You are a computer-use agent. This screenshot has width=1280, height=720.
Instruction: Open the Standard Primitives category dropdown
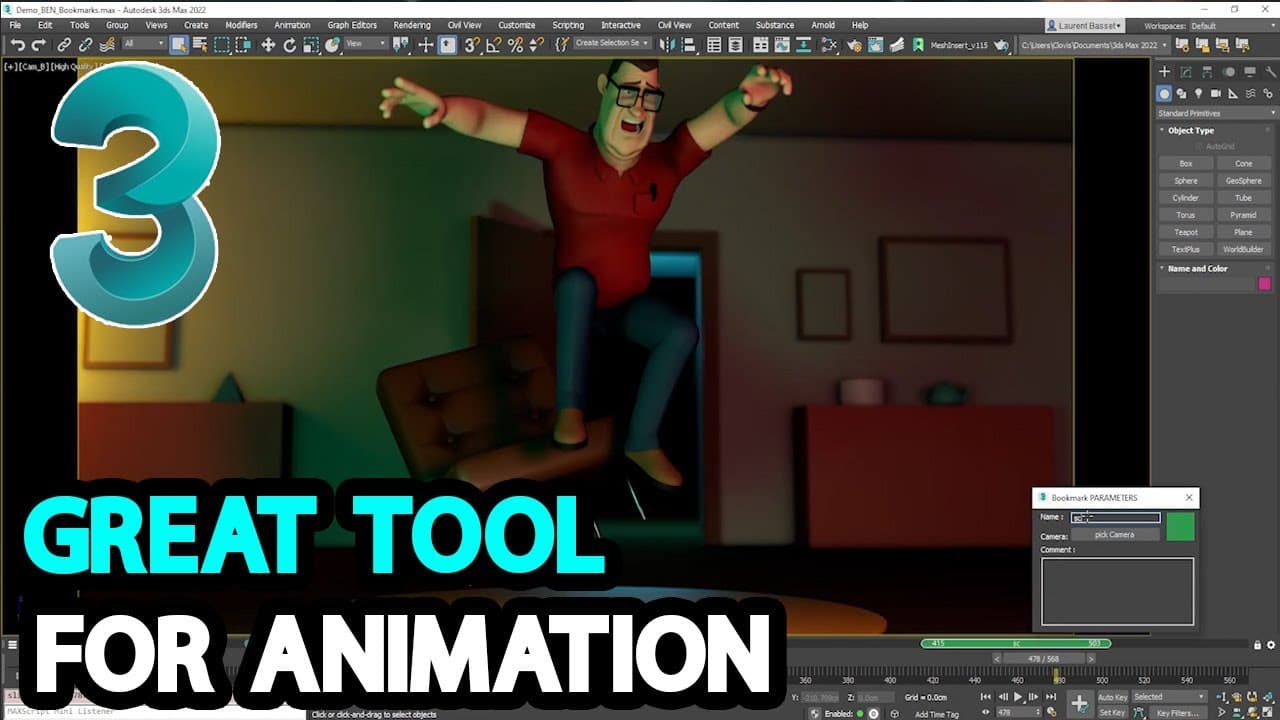click(1215, 113)
